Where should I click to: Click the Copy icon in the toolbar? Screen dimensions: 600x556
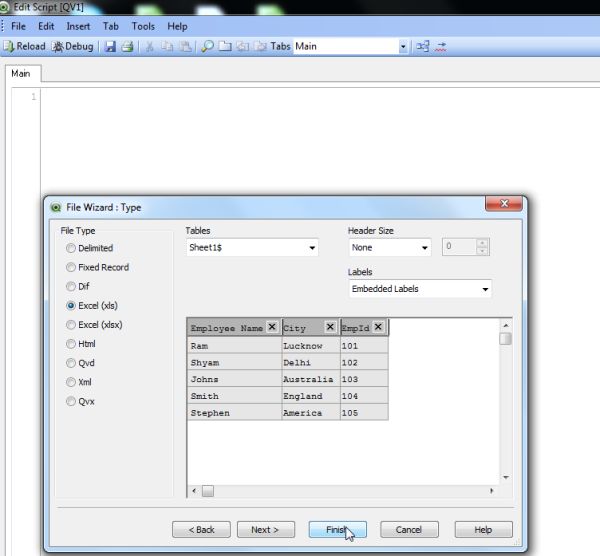(x=167, y=46)
